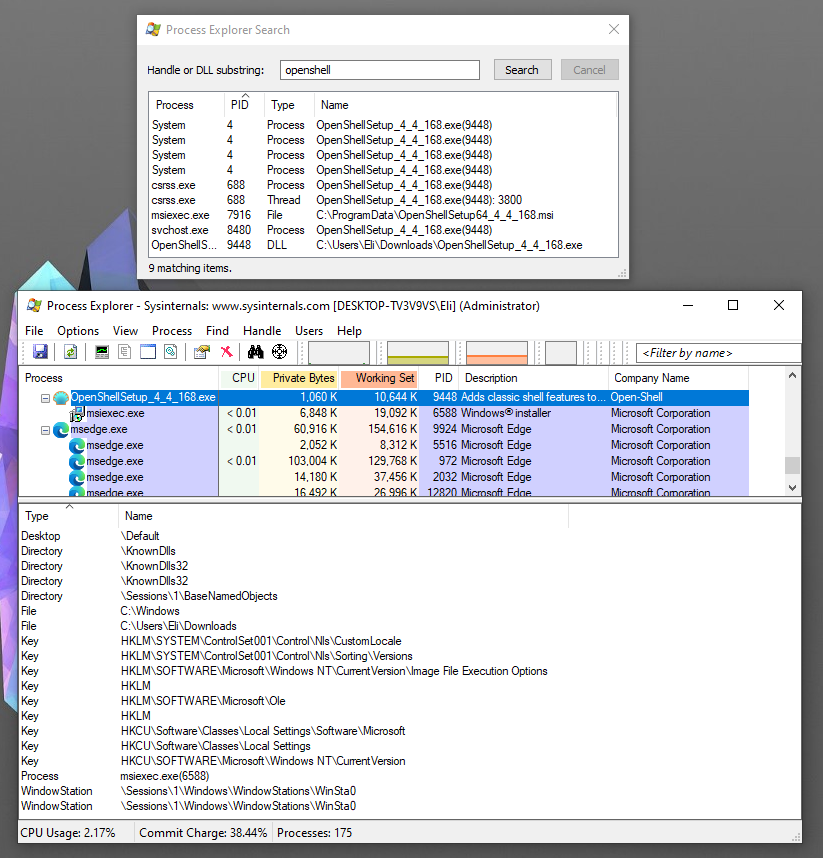Click the physical memory mini graph
This screenshot has width=823, height=858.
497,353
